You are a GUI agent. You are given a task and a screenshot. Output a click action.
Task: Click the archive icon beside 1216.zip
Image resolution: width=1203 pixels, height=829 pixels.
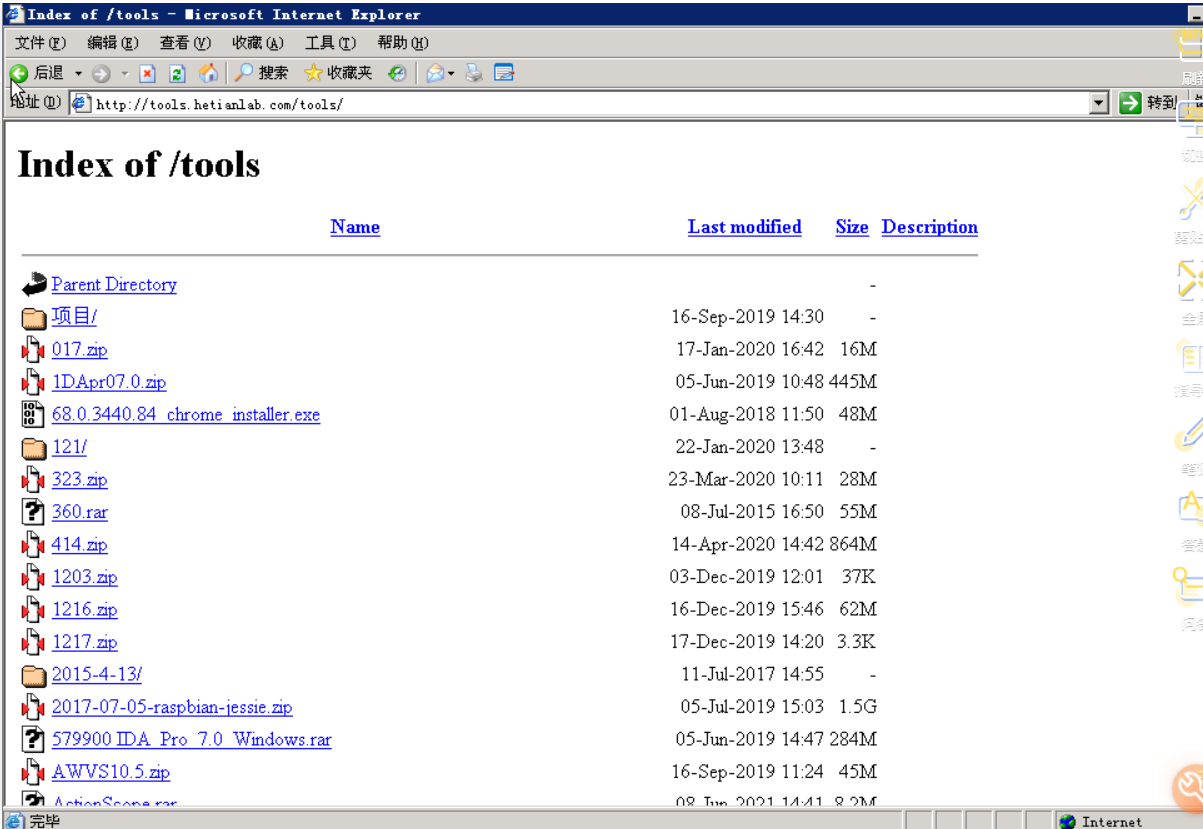(34, 610)
